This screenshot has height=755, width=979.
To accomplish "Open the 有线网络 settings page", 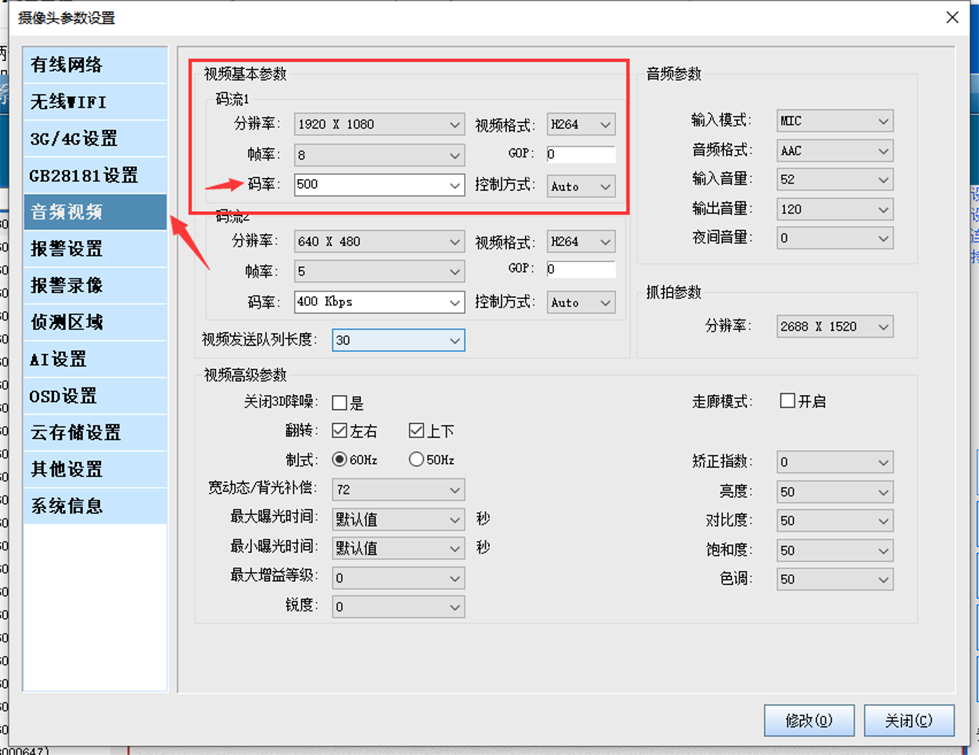I will point(95,65).
